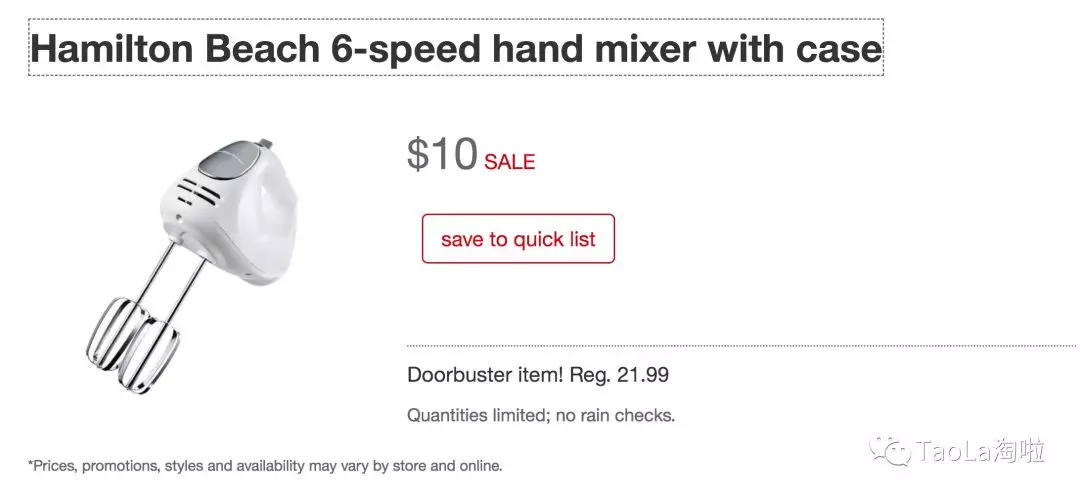Click the red SALE label
Screen dimensions: 1080x498
pyautogui.click(x=510, y=162)
